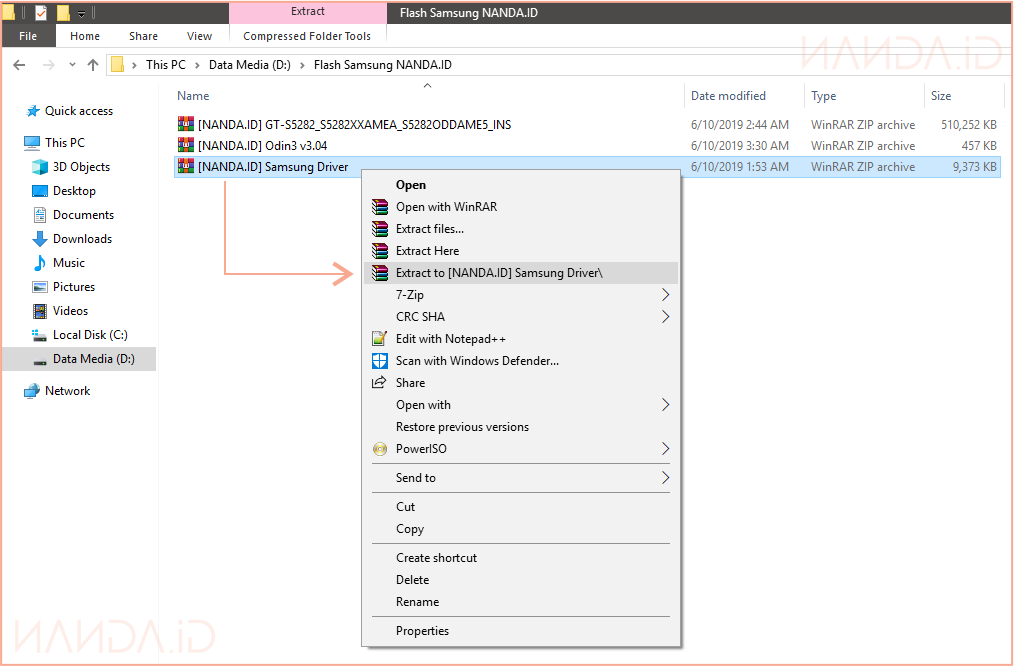Image resolution: width=1014 pixels, height=666 pixels.
Task: Click the Windows Defender shield icon
Action: click(379, 361)
